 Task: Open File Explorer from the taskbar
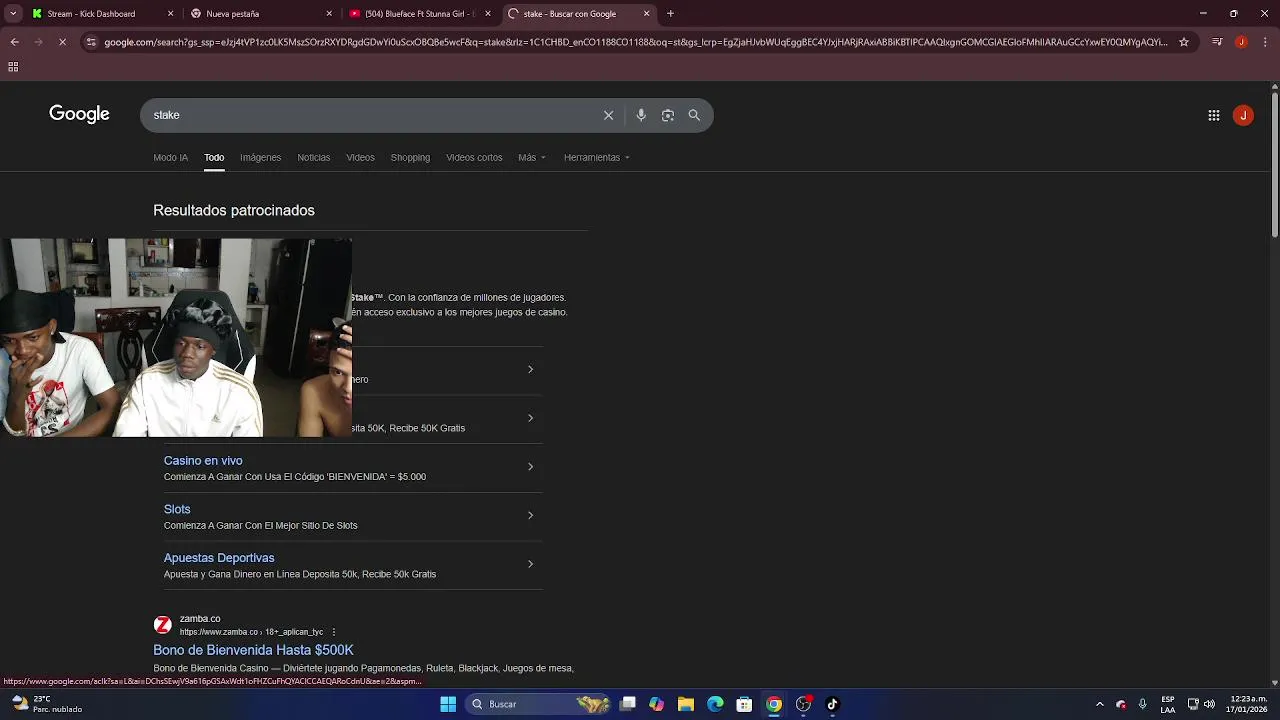tap(686, 704)
